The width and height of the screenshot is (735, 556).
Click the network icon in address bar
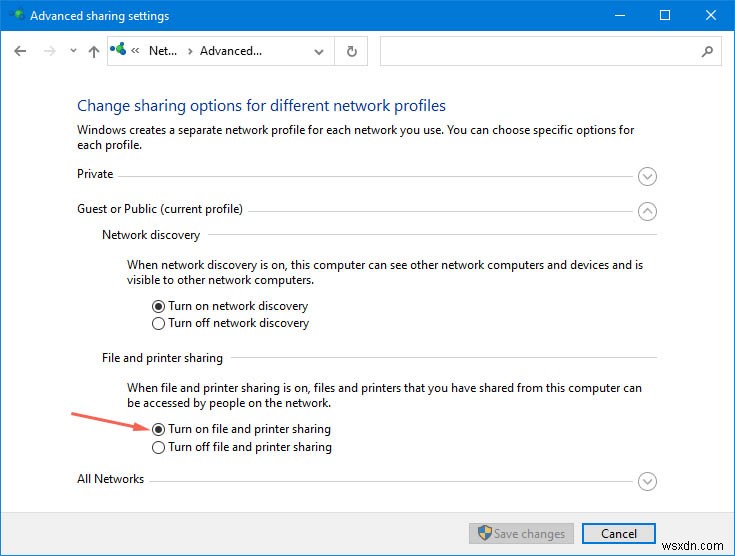(118, 49)
